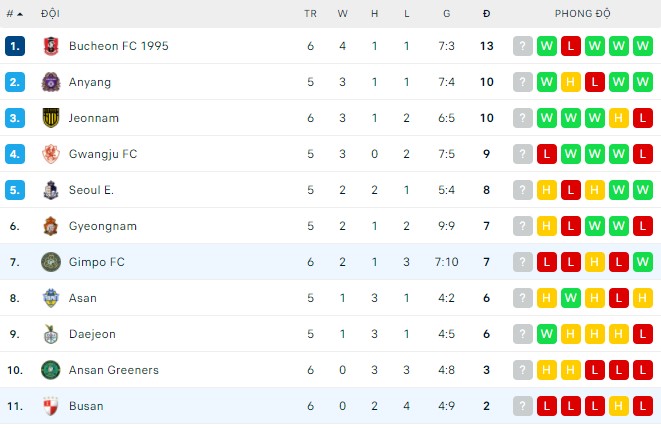The image size is (661, 430).
Task: Click the Seoul E. team logo
Action: [51, 190]
